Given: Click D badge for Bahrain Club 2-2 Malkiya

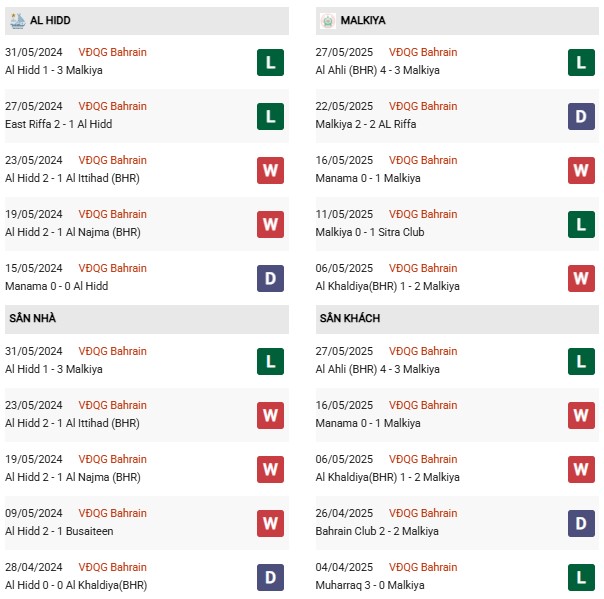Looking at the screenshot, I should coord(581,523).
